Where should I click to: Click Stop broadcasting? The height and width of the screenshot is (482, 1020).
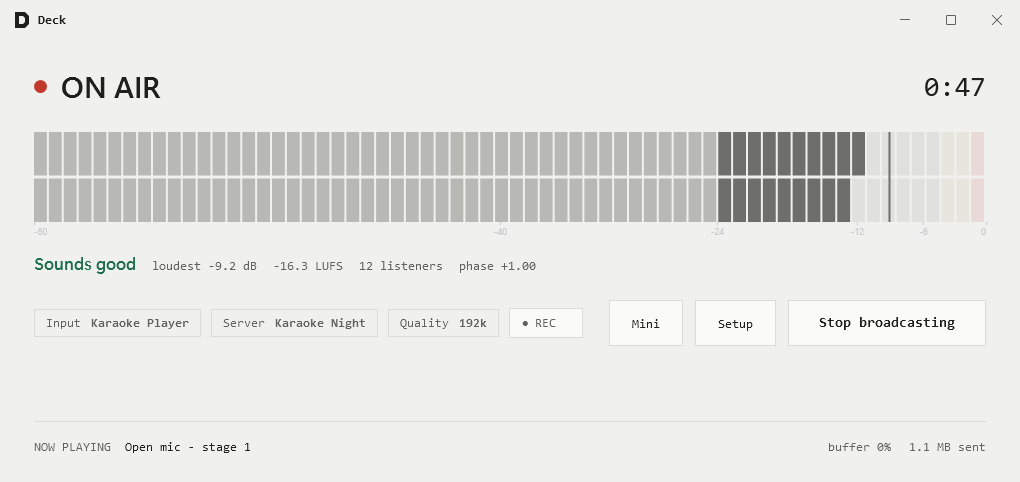pos(887,323)
